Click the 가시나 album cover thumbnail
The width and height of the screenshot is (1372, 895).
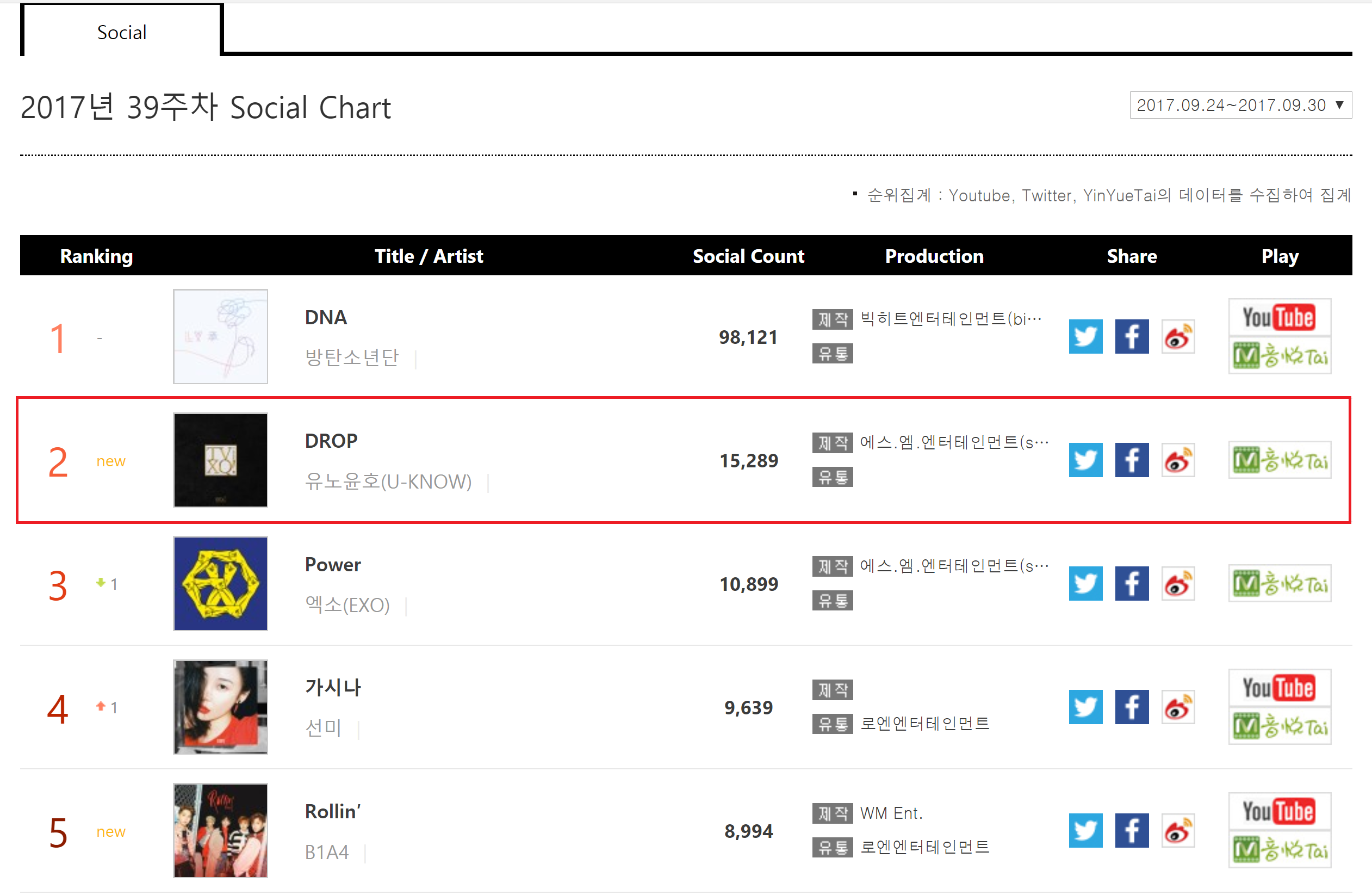pos(220,707)
